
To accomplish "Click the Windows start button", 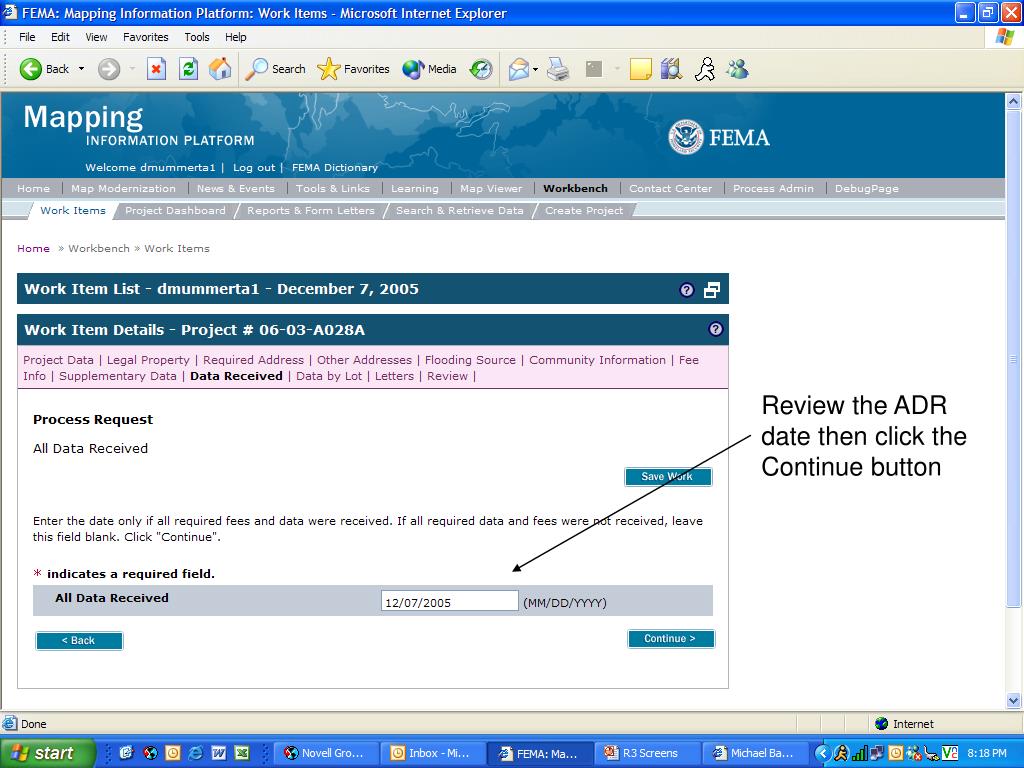I will [x=47, y=753].
